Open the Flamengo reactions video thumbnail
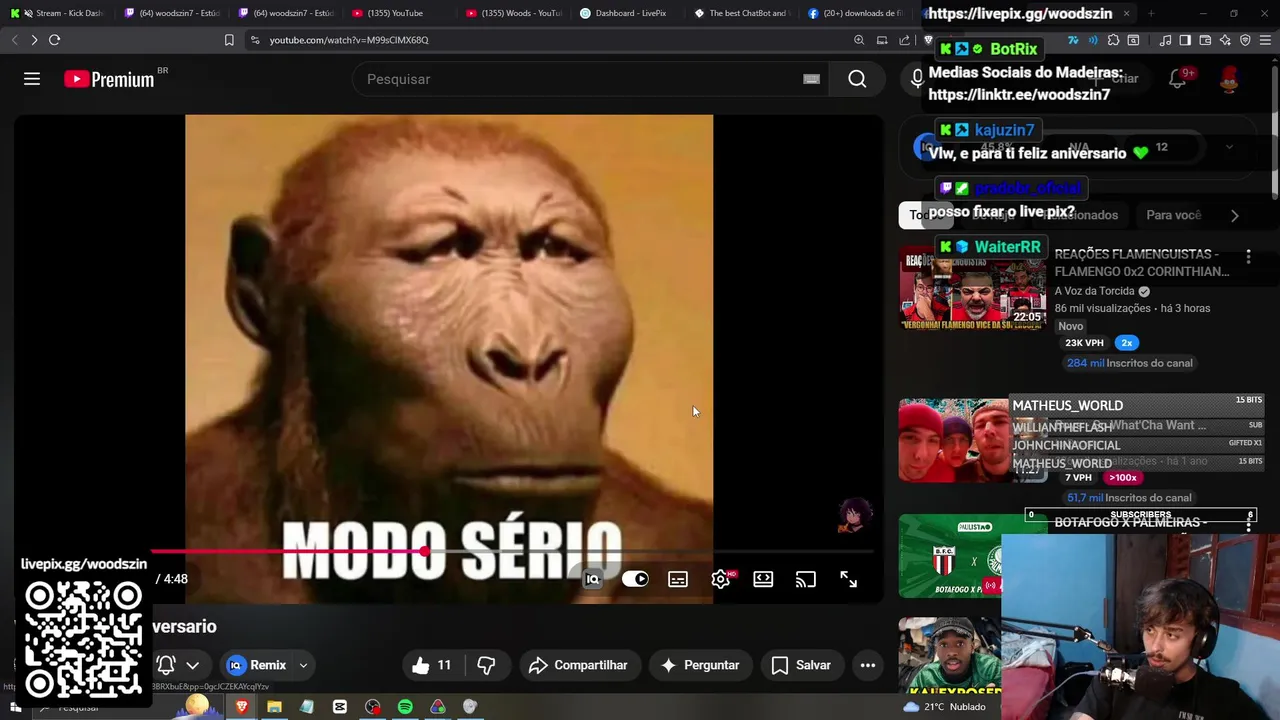Image resolution: width=1280 pixels, height=720 pixels. tap(972, 287)
